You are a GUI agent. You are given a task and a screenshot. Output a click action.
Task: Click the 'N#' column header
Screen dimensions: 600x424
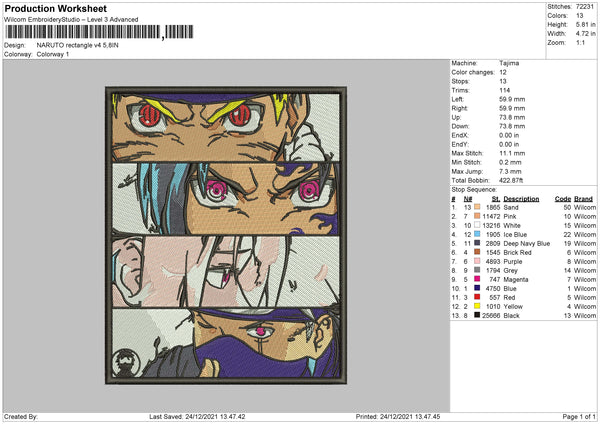[468, 199]
